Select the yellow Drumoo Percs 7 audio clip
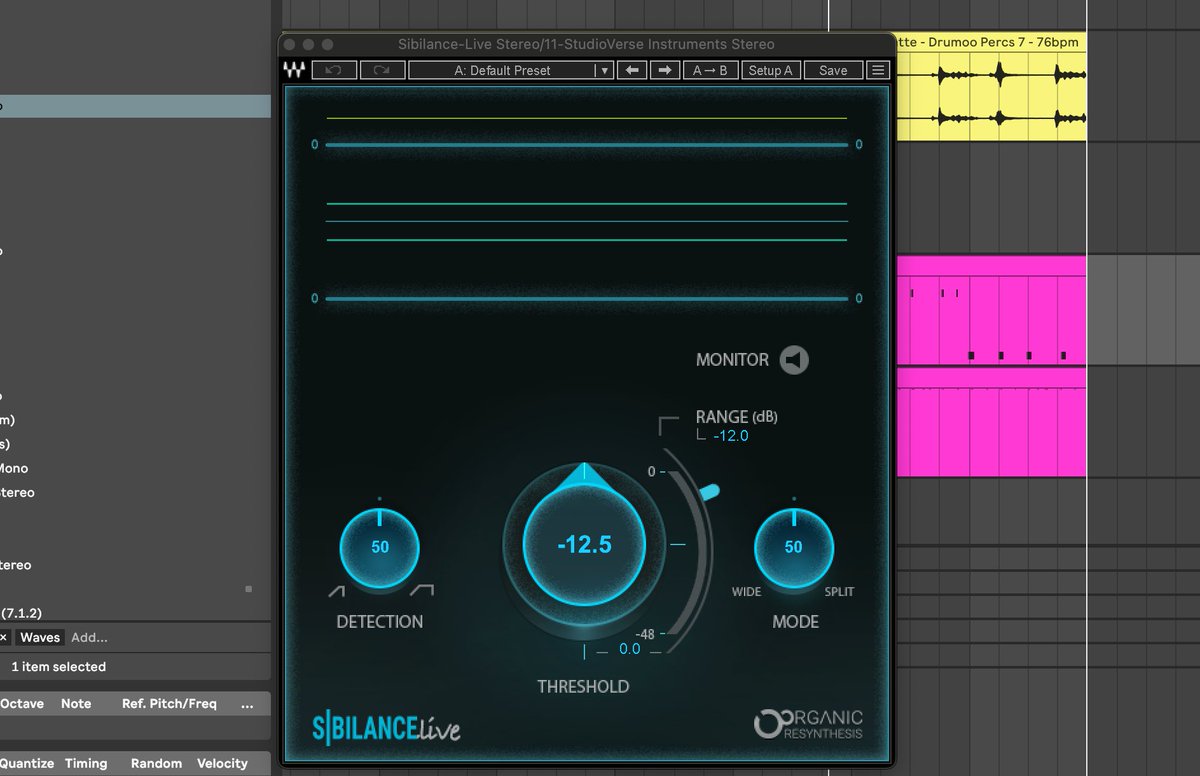The width and height of the screenshot is (1200, 776). coord(991,86)
